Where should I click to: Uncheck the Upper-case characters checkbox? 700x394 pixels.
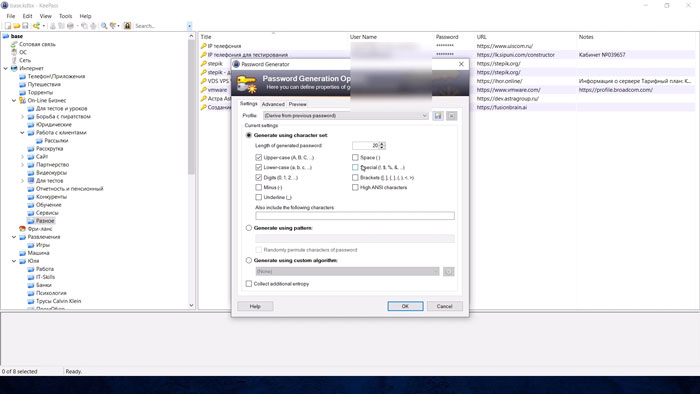pyautogui.click(x=258, y=158)
